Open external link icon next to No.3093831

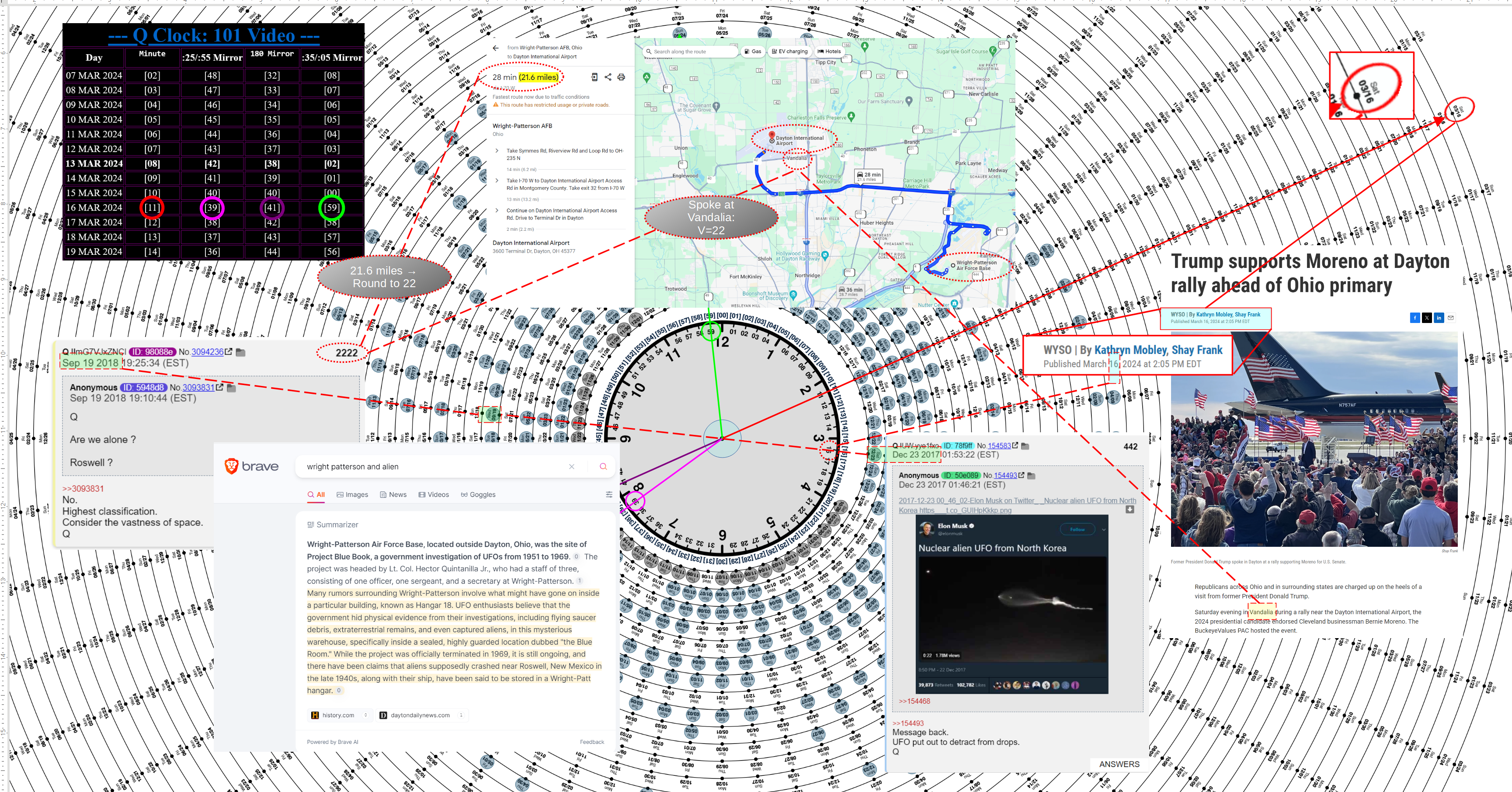pyautogui.click(x=219, y=388)
